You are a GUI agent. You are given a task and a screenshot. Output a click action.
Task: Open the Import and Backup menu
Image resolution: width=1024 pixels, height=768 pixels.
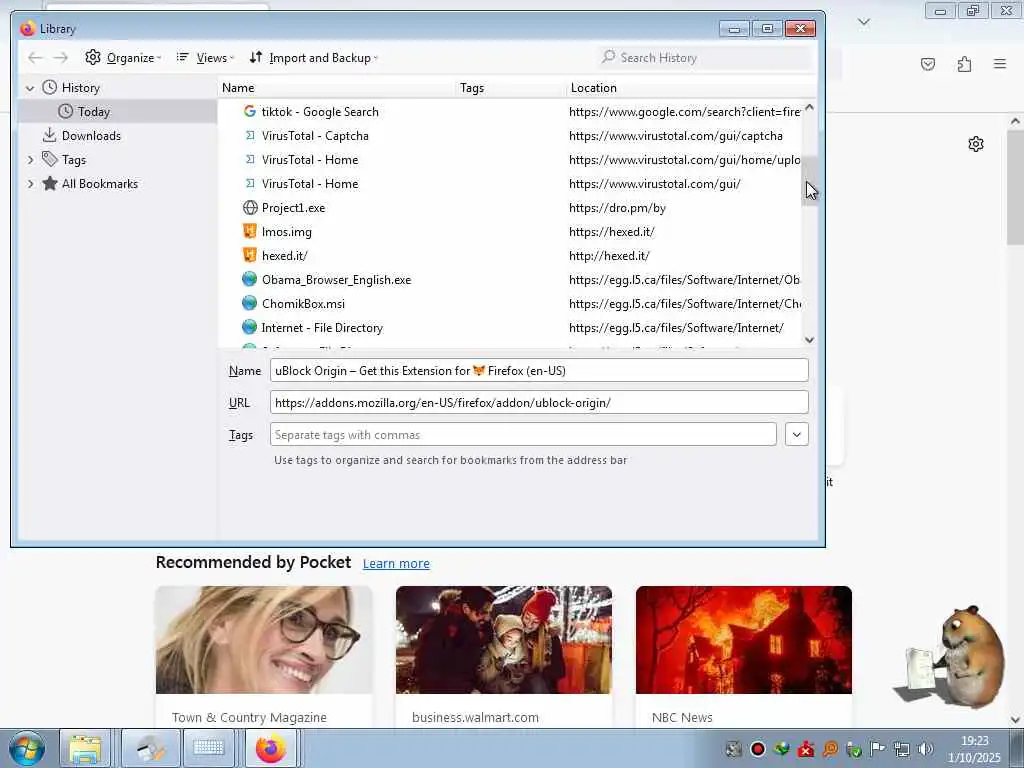point(313,57)
